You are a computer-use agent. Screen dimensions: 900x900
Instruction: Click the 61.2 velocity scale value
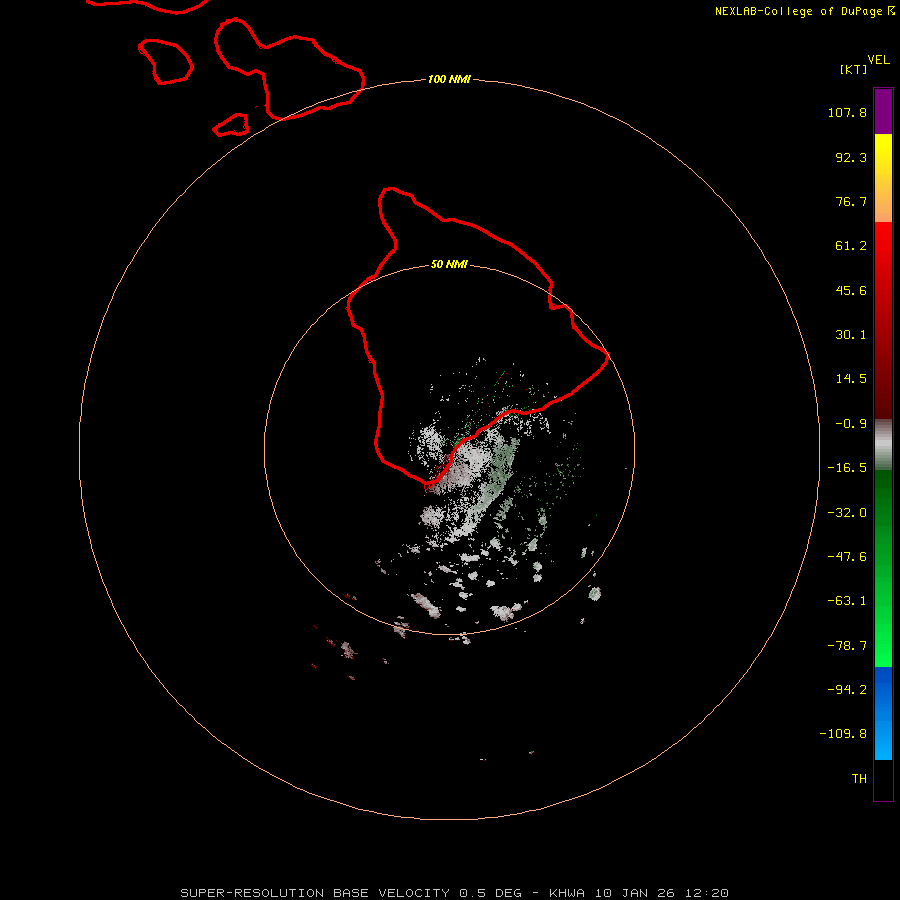[851, 246]
